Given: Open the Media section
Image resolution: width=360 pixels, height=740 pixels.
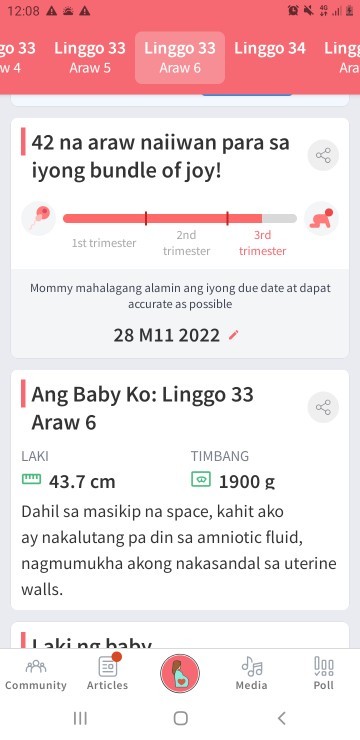Looking at the screenshot, I should [x=251, y=674].
